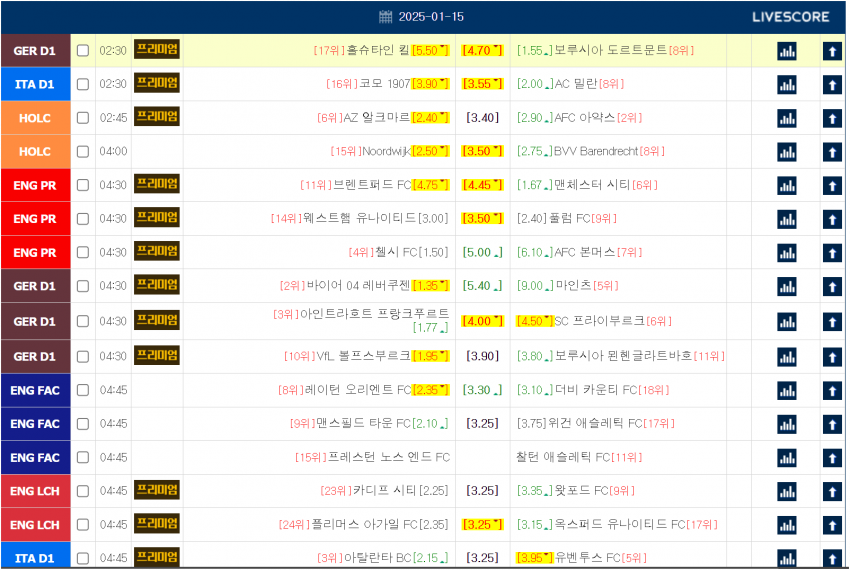Image resolution: width=850 pixels, height=570 pixels.
Task: Open stats chart for AZ 알크마르 match
Action: pyautogui.click(x=787, y=119)
